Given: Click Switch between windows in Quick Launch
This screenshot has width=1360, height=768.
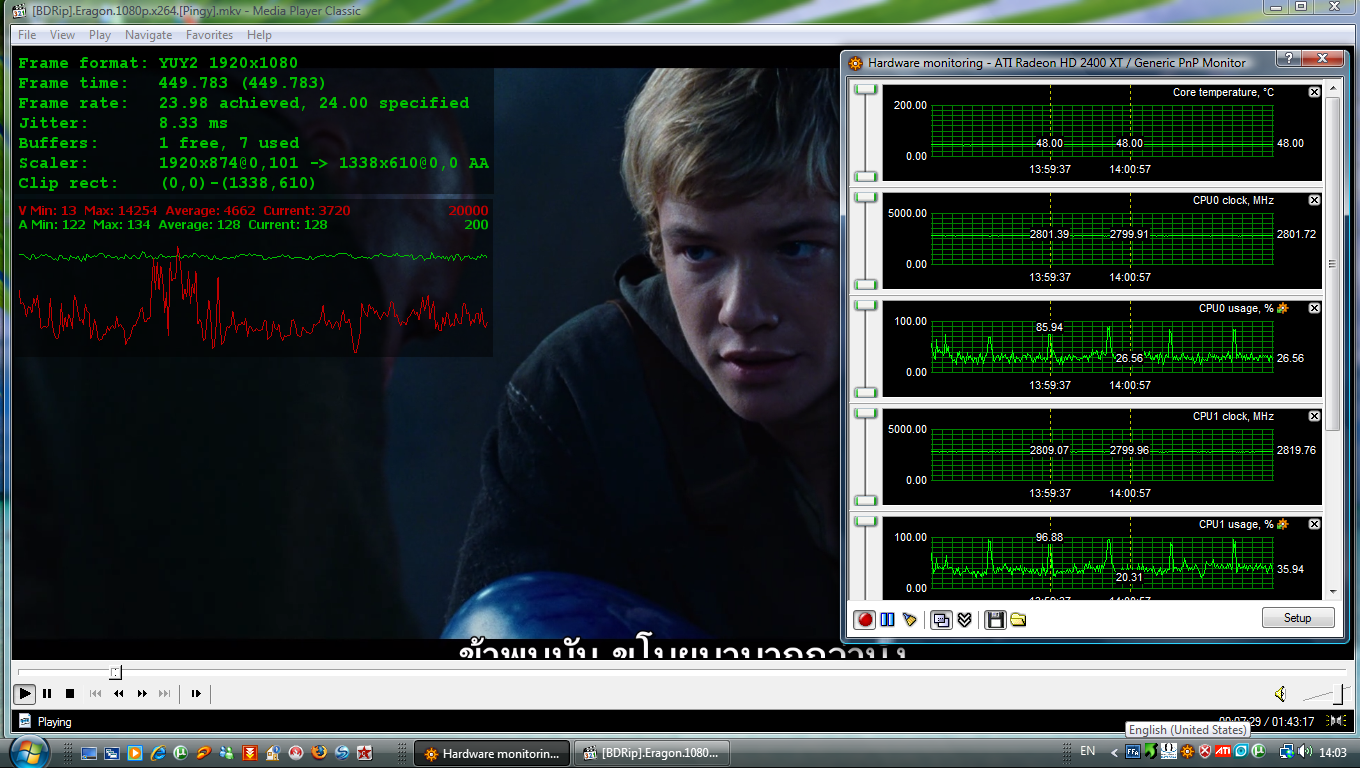Looking at the screenshot, I should coord(112,752).
